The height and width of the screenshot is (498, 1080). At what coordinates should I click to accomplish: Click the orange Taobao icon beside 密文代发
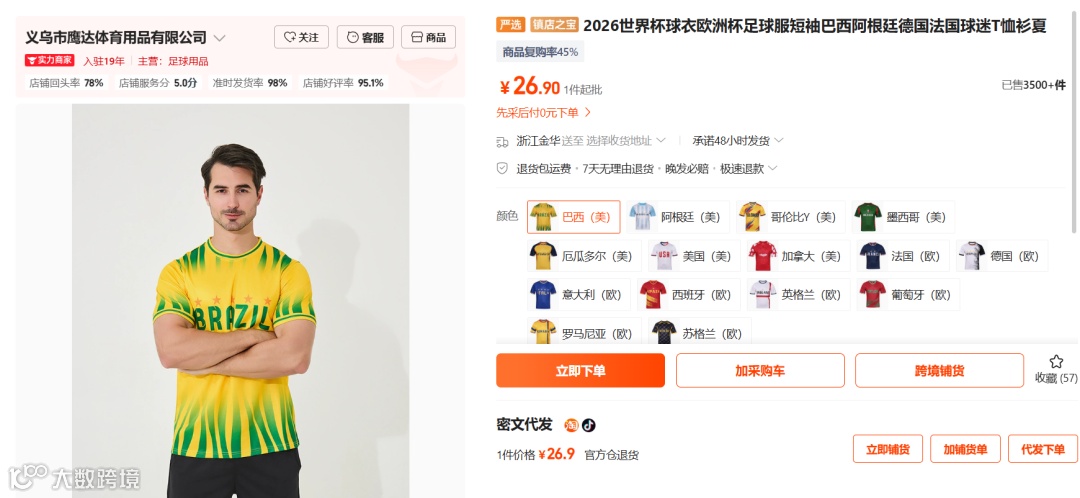pos(572,425)
